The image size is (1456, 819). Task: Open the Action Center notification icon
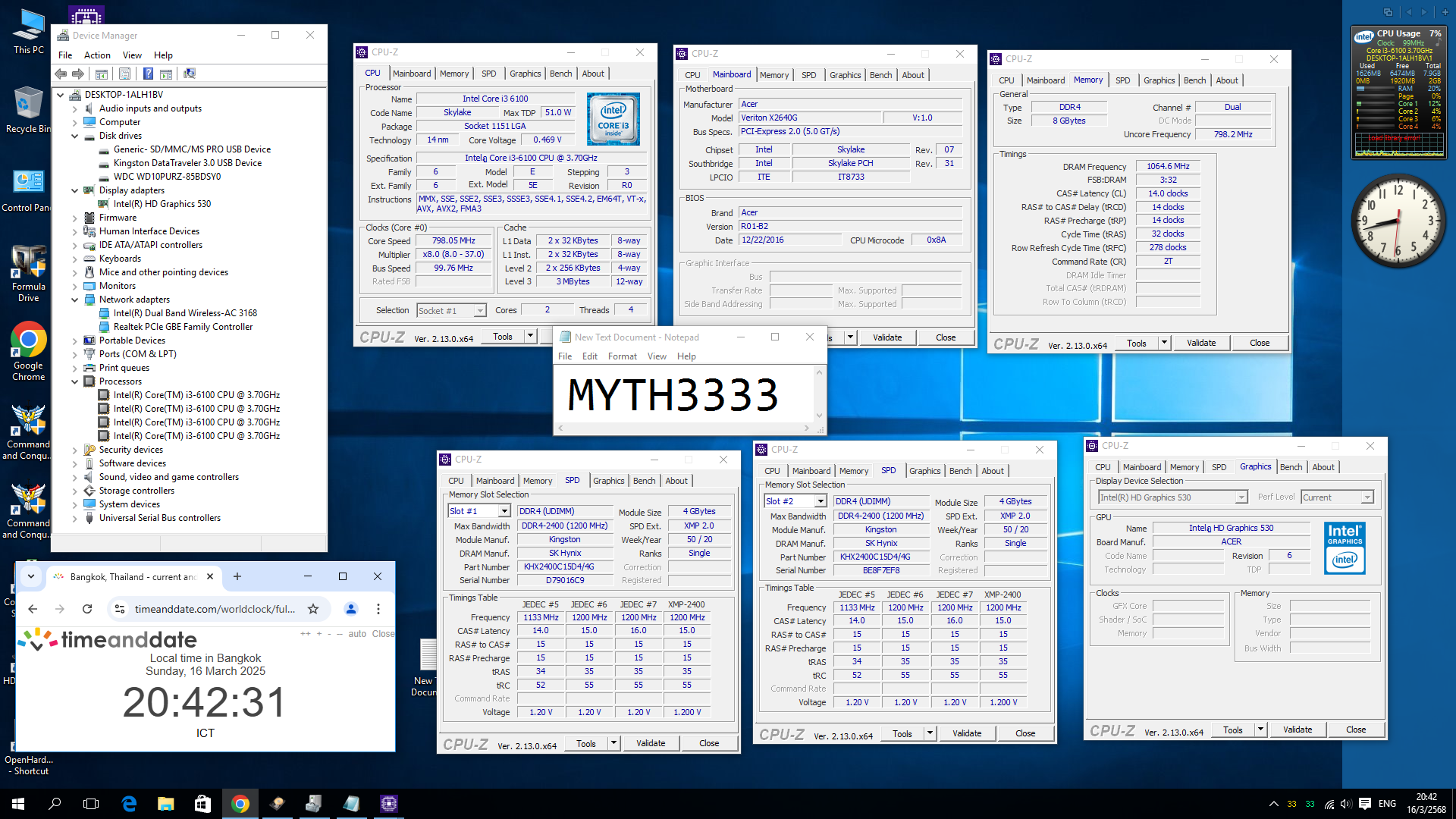1365,804
